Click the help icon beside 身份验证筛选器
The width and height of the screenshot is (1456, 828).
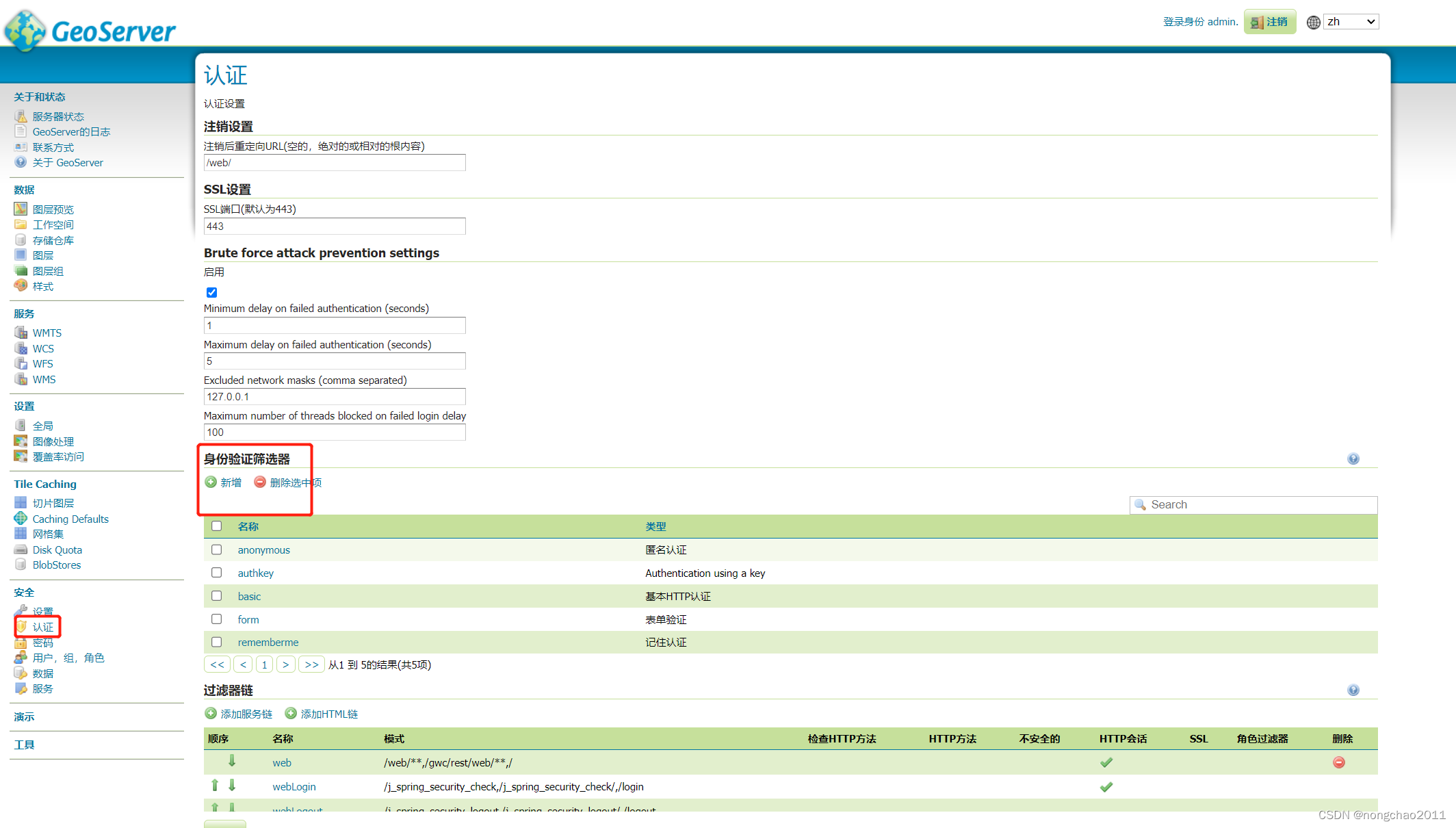tap(1353, 458)
